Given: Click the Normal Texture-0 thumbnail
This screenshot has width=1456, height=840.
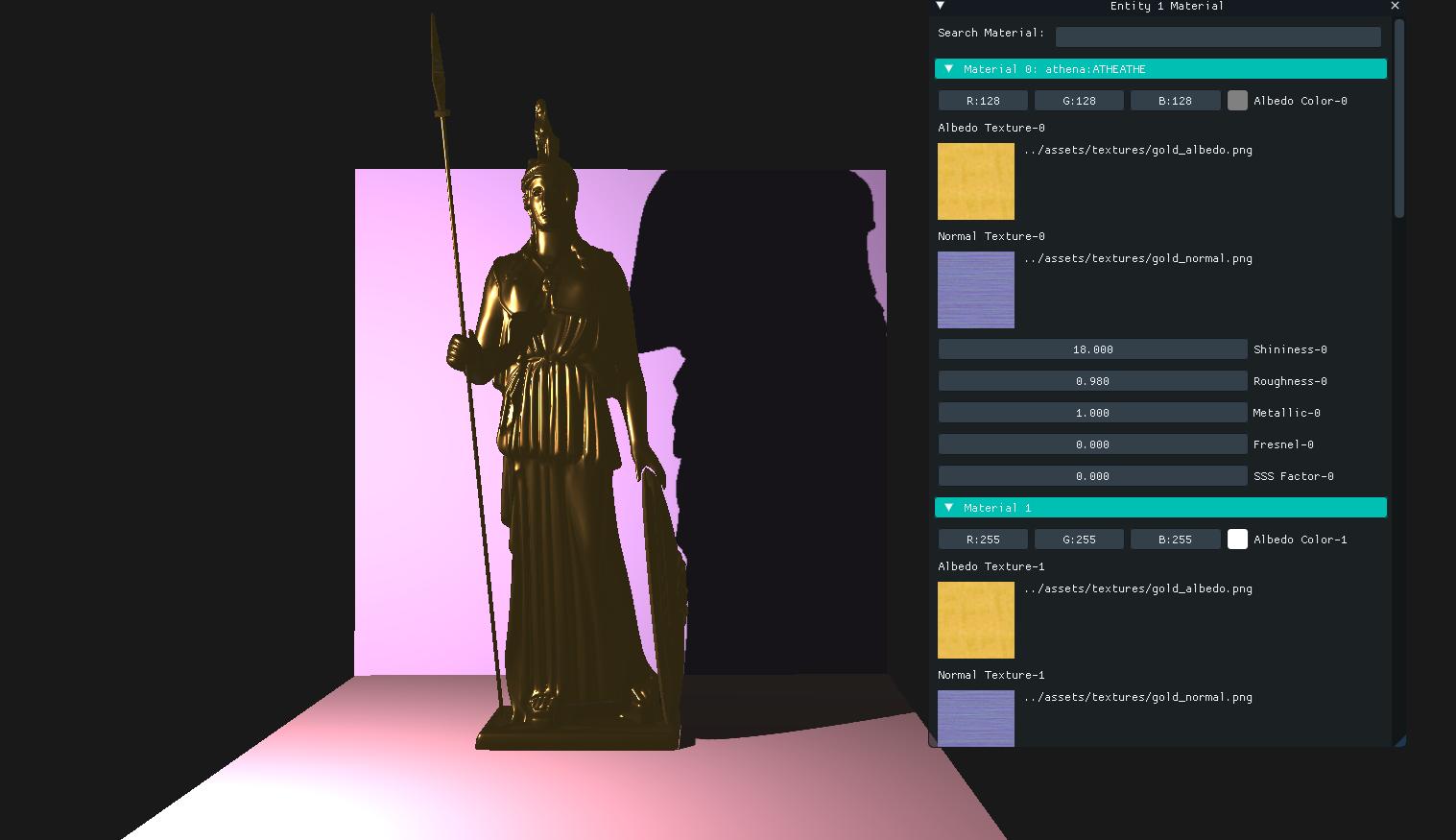Looking at the screenshot, I should pos(976,290).
